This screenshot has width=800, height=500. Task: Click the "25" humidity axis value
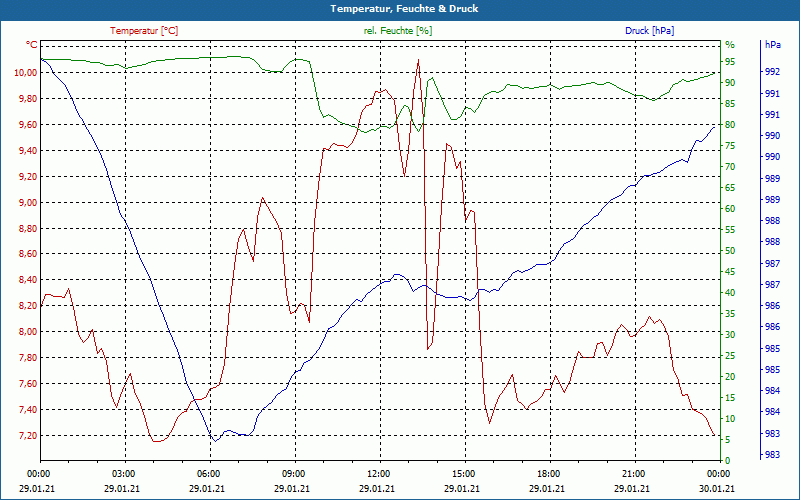tap(730, 356)
